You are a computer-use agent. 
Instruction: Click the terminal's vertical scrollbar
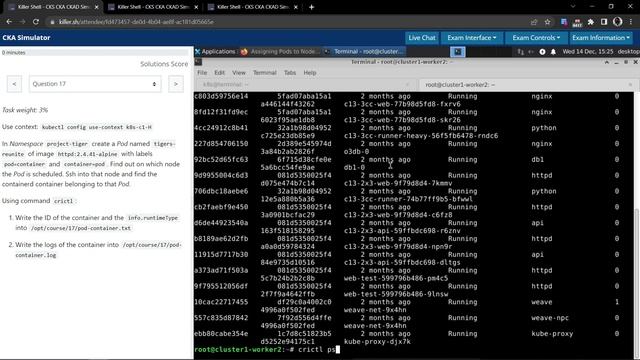(x=637, y=282)
